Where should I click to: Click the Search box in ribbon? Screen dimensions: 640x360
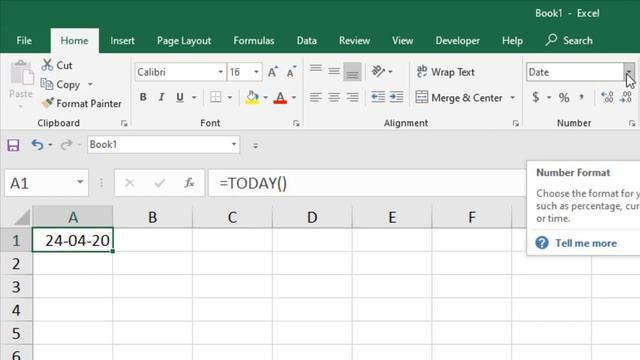coord(569,40)
